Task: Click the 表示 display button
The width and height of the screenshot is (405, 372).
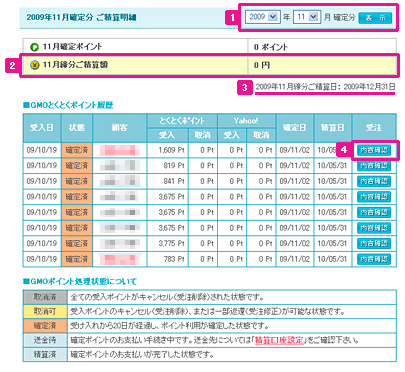Action: [x=375, y=18]
